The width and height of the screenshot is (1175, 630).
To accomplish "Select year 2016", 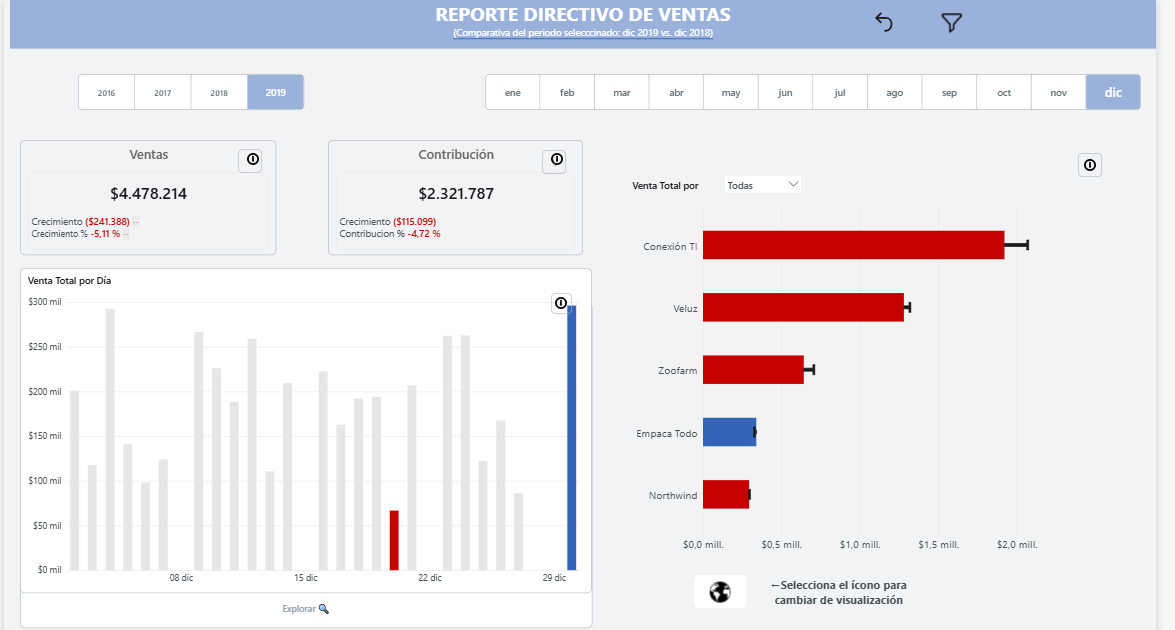I will [x=106, y=92].
